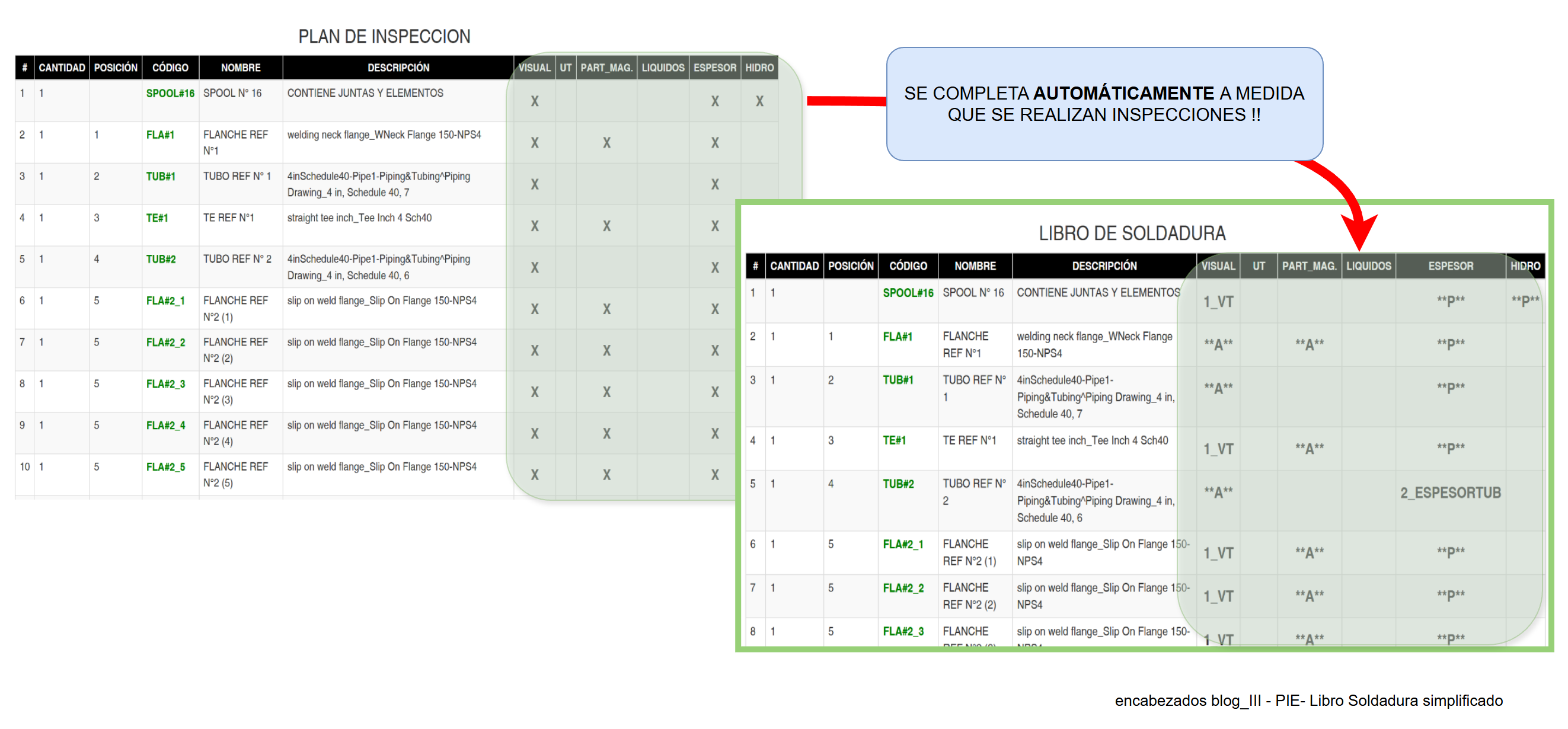Click the VISUAL column header in inspection plan

coord(535,68)
